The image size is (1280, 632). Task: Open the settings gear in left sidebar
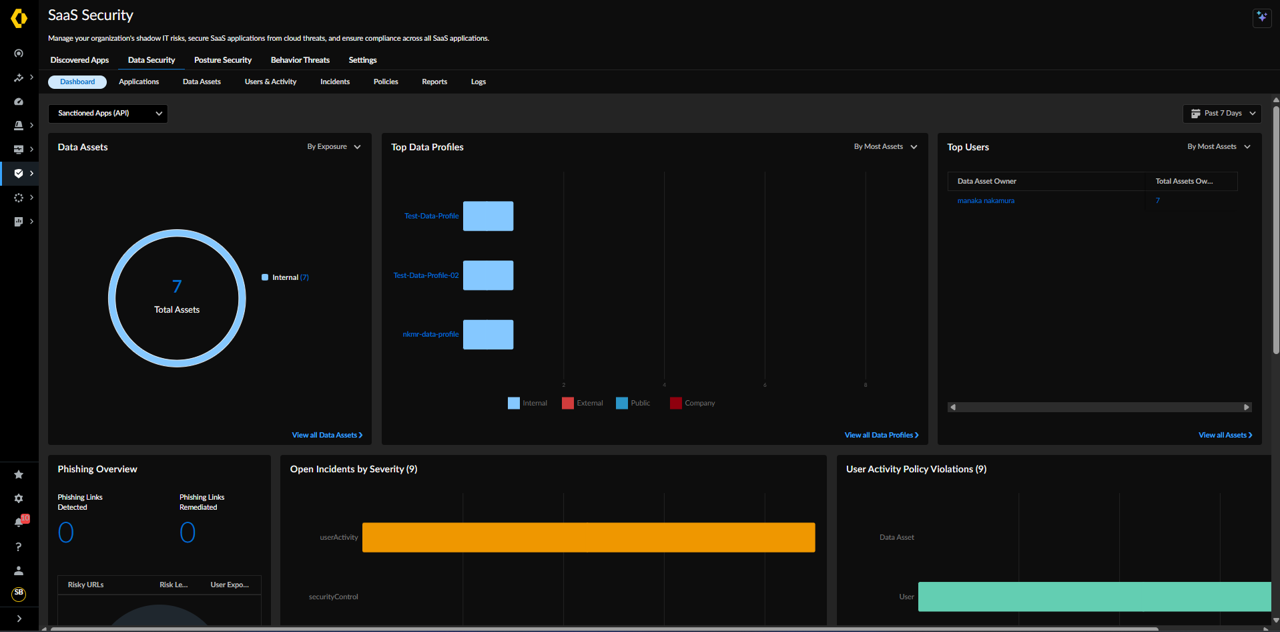18,498
